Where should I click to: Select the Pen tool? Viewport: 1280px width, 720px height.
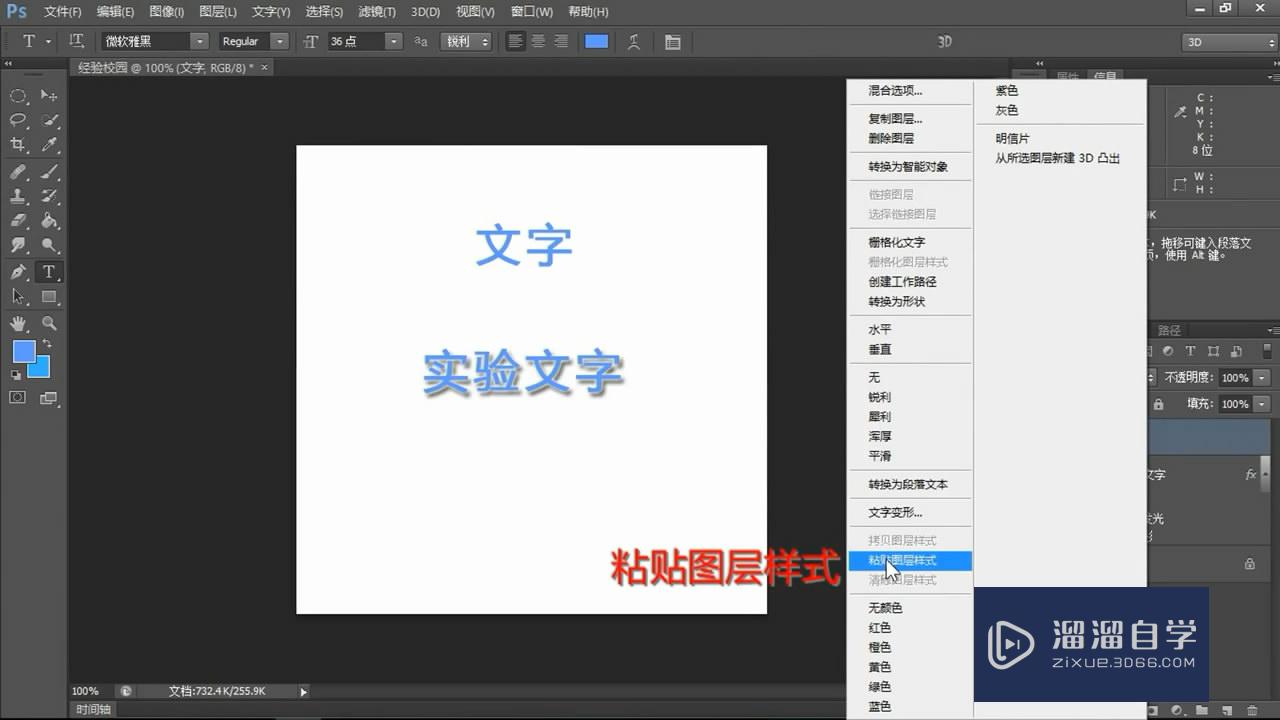pos(18,272)
